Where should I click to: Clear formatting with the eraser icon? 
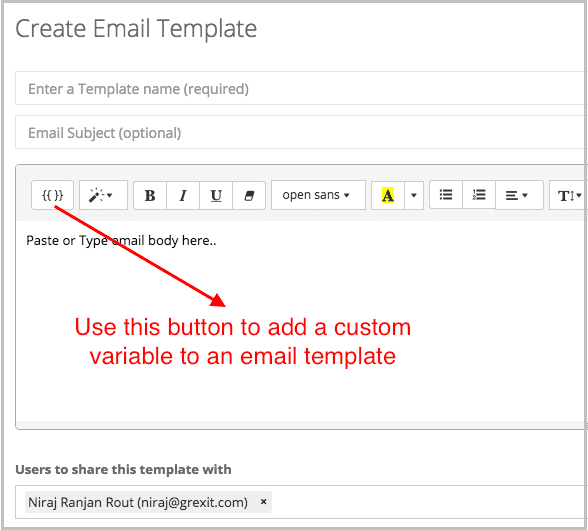click(x=249, y=195)
